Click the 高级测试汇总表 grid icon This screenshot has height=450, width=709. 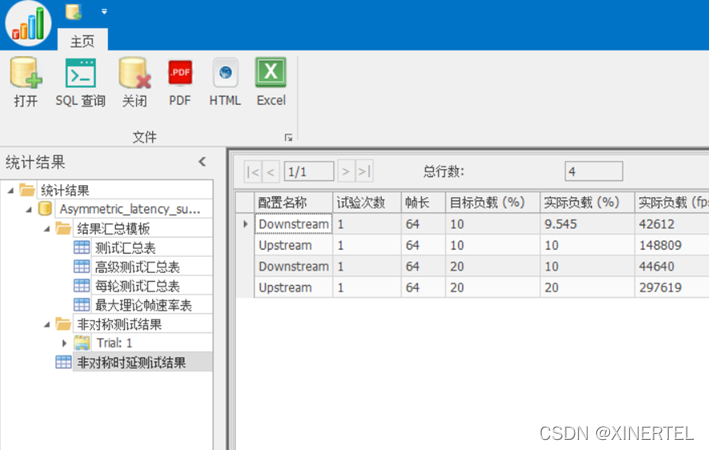coord(81,266)
